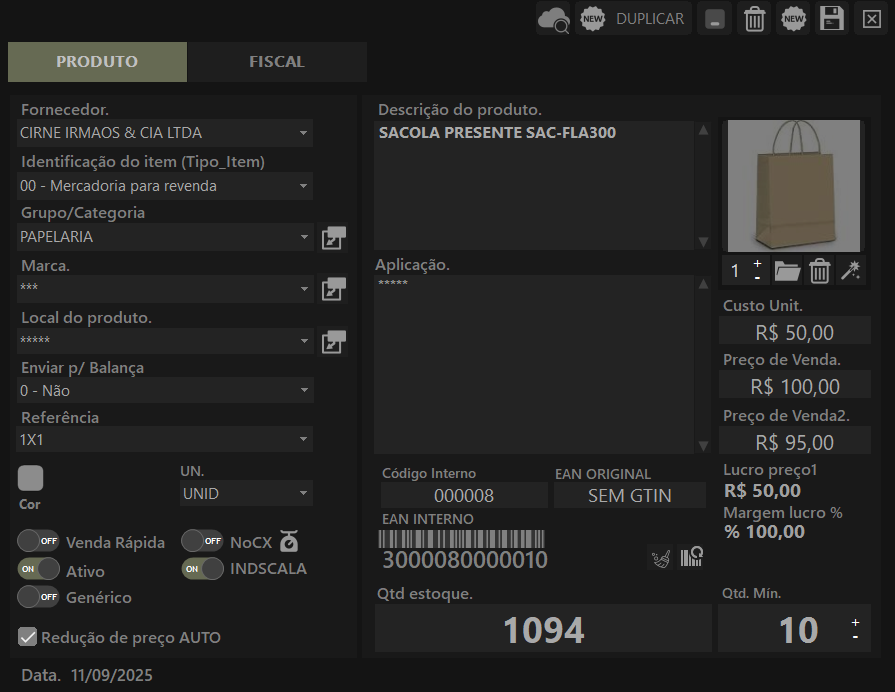Click the top toolbar trash icon
The height and width of the screenshot is (692, 895).
click(x=755, y=19)
